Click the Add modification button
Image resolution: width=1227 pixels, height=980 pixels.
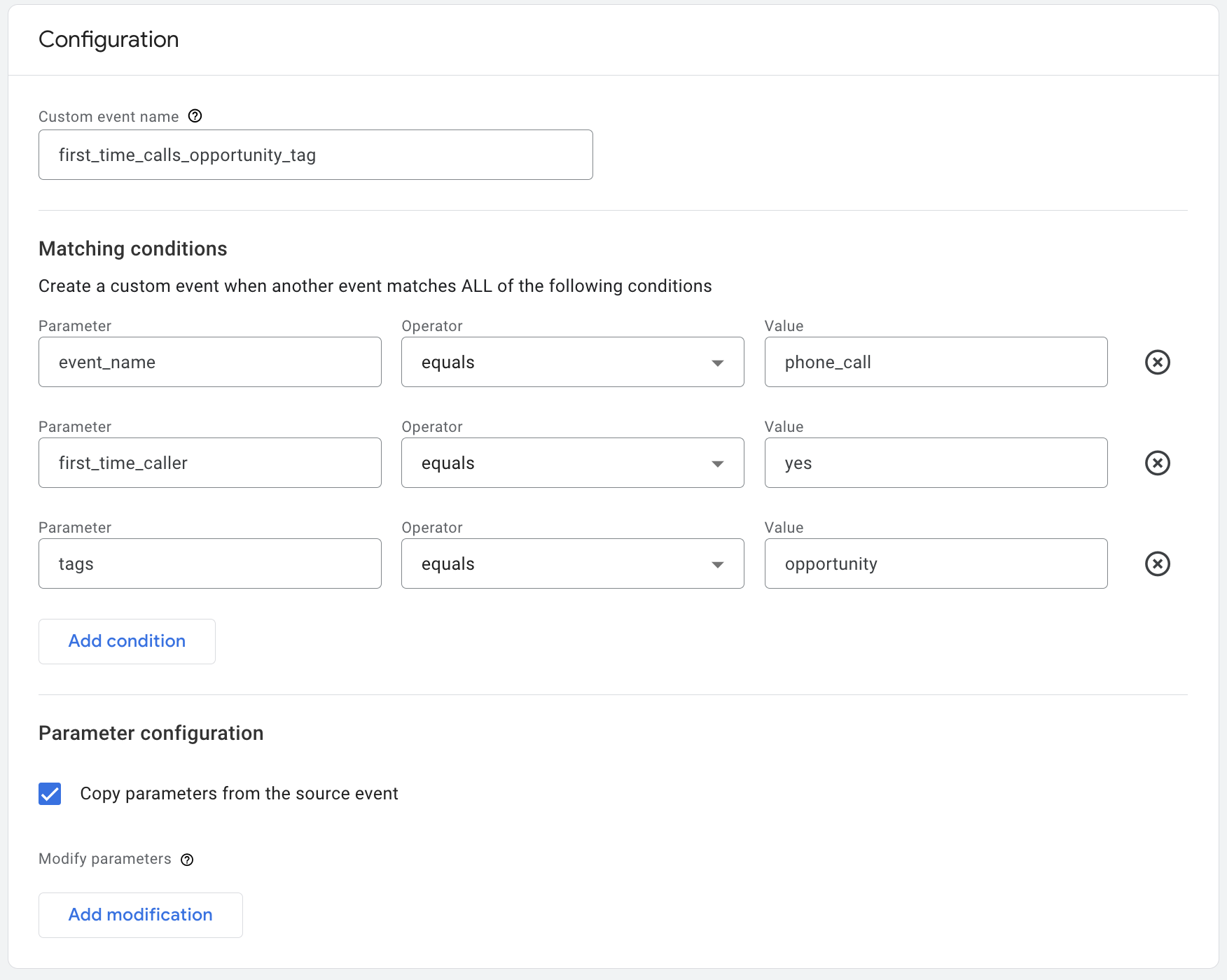click(140, 915)
